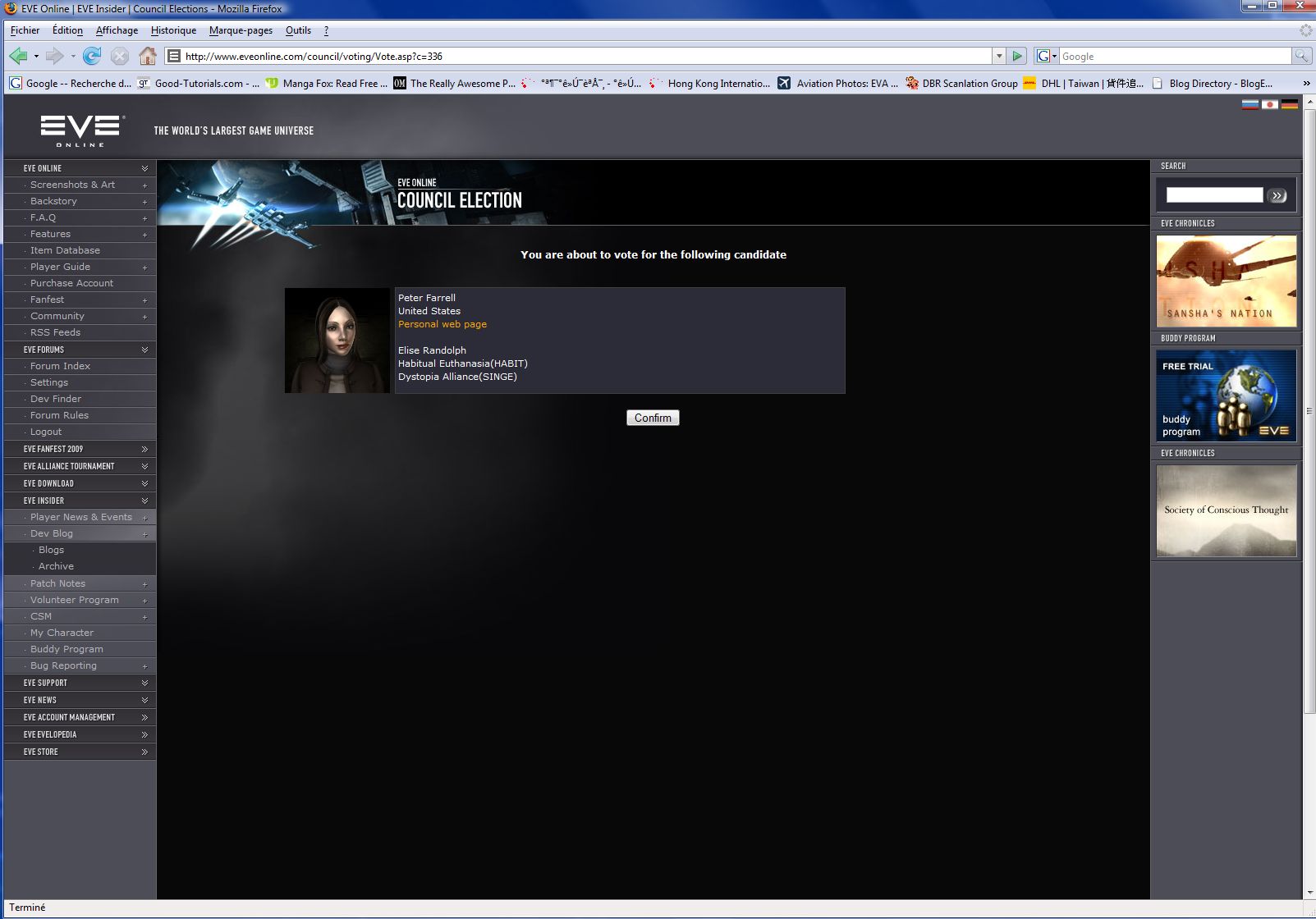
Task: Open the Sansha's Nation chronicle thumbnail
Action: tap(1227, 281)
